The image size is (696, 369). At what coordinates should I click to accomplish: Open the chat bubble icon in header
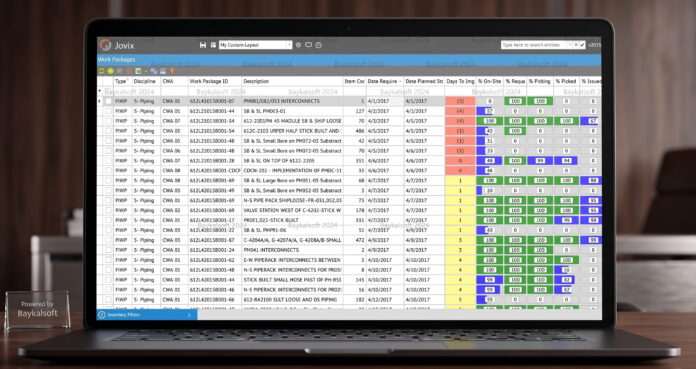308,45
